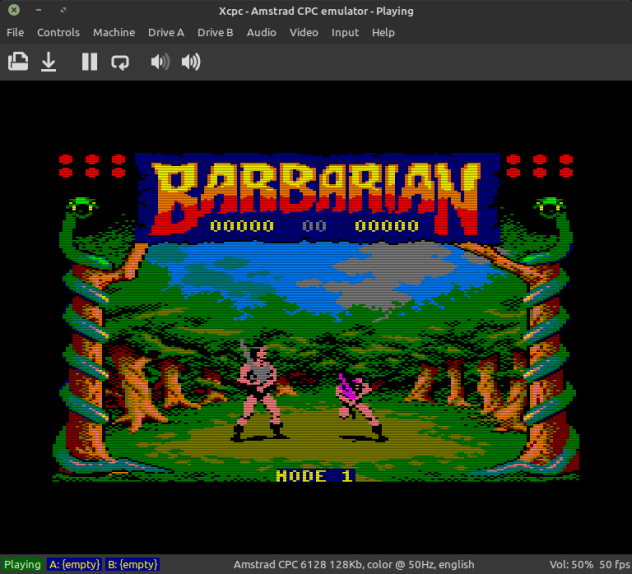The height and width of the screenshot is (574, 632).
Task: Click the left barbarian fighter in the game
Action: click(258, 390)
